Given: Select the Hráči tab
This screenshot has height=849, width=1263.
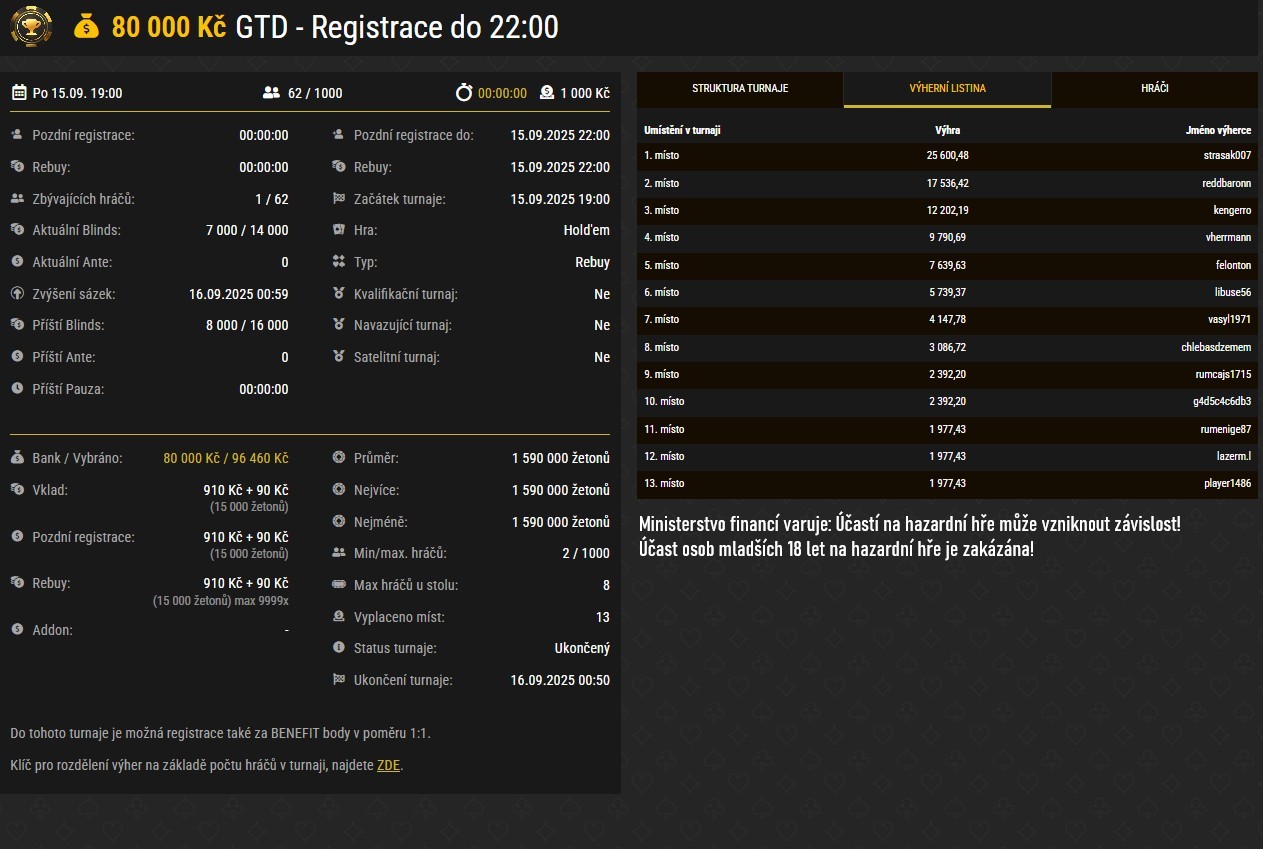Looking at the screenshot, I should tap(1154, 89).
